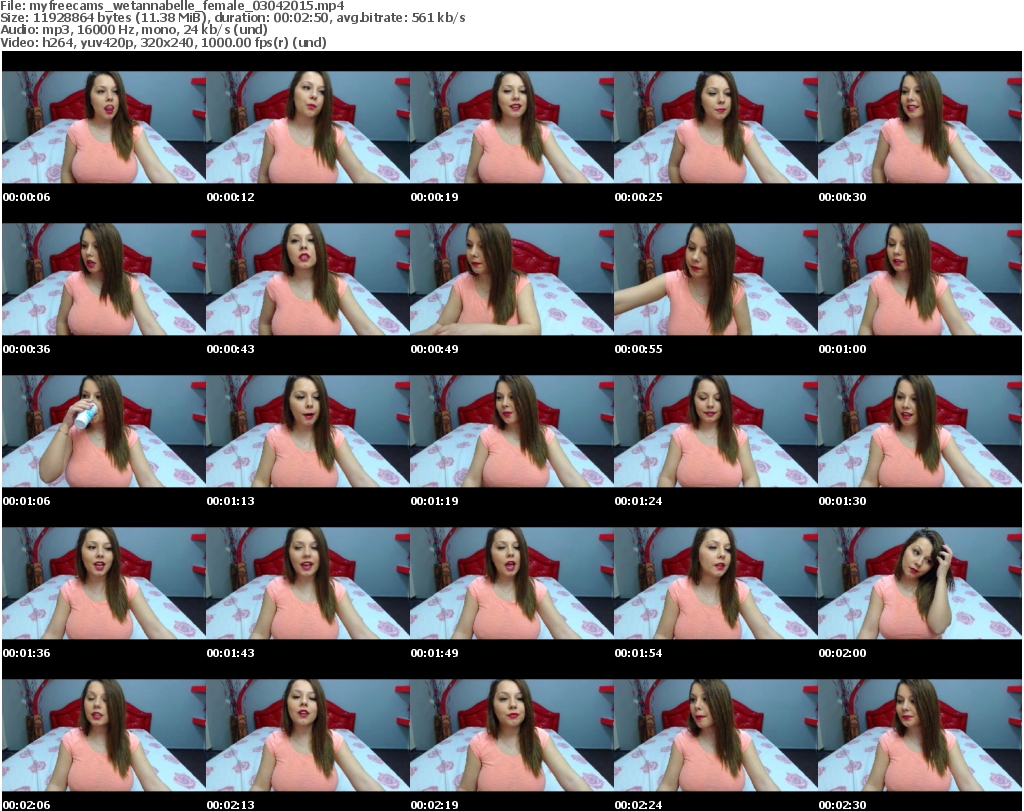Open the thumbnail with hand in hair at 00:02:00
Image resolution: width=1024 pixels, height=811 pixels.
point(919,583)
